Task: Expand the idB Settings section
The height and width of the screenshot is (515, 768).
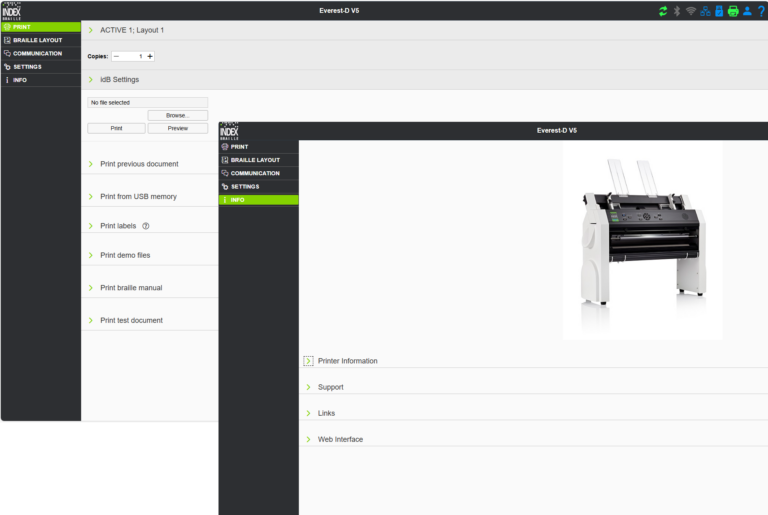Action: 119,79
